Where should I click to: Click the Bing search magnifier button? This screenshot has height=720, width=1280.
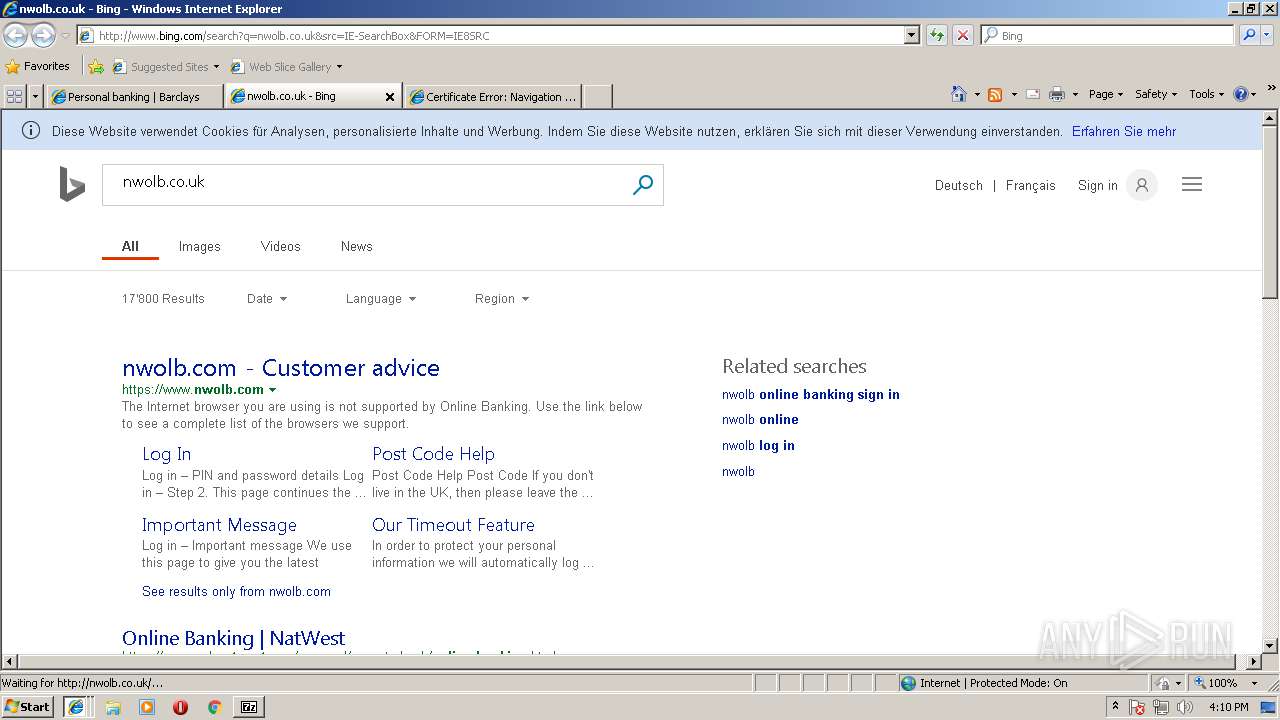point(643,185)
